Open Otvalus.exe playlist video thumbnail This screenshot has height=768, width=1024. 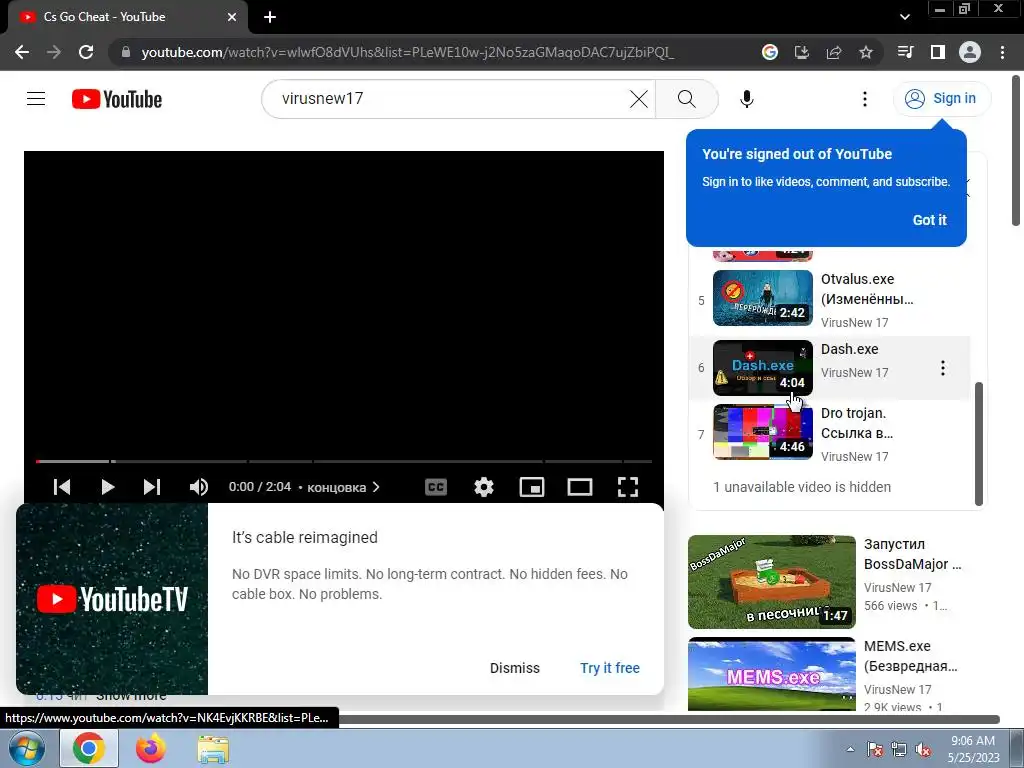pos(763,298)
